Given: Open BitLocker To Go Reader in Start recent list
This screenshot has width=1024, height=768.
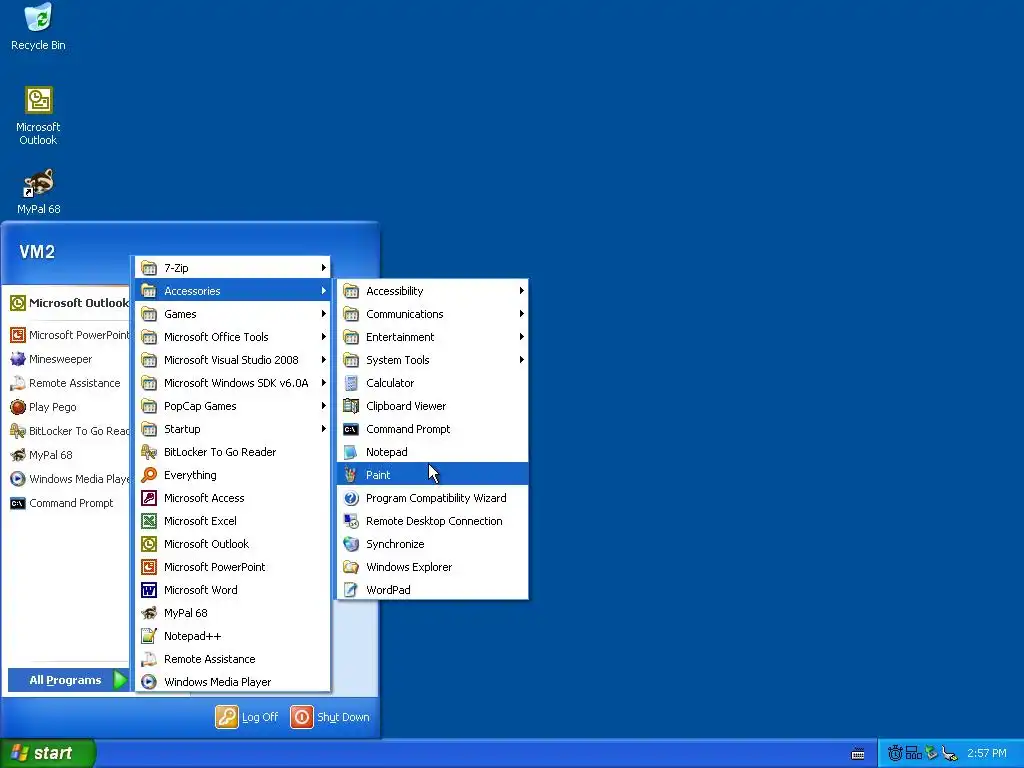Looking at the screenshot, I should coord(69,431).
